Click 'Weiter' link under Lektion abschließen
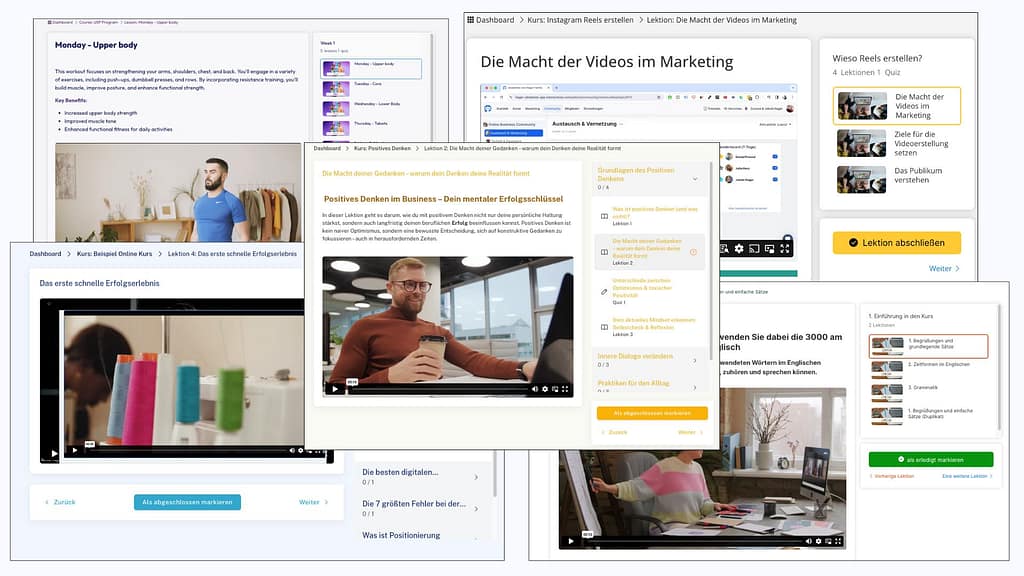The height and width of the screenshot is (576, 1024). pos(944,269)
